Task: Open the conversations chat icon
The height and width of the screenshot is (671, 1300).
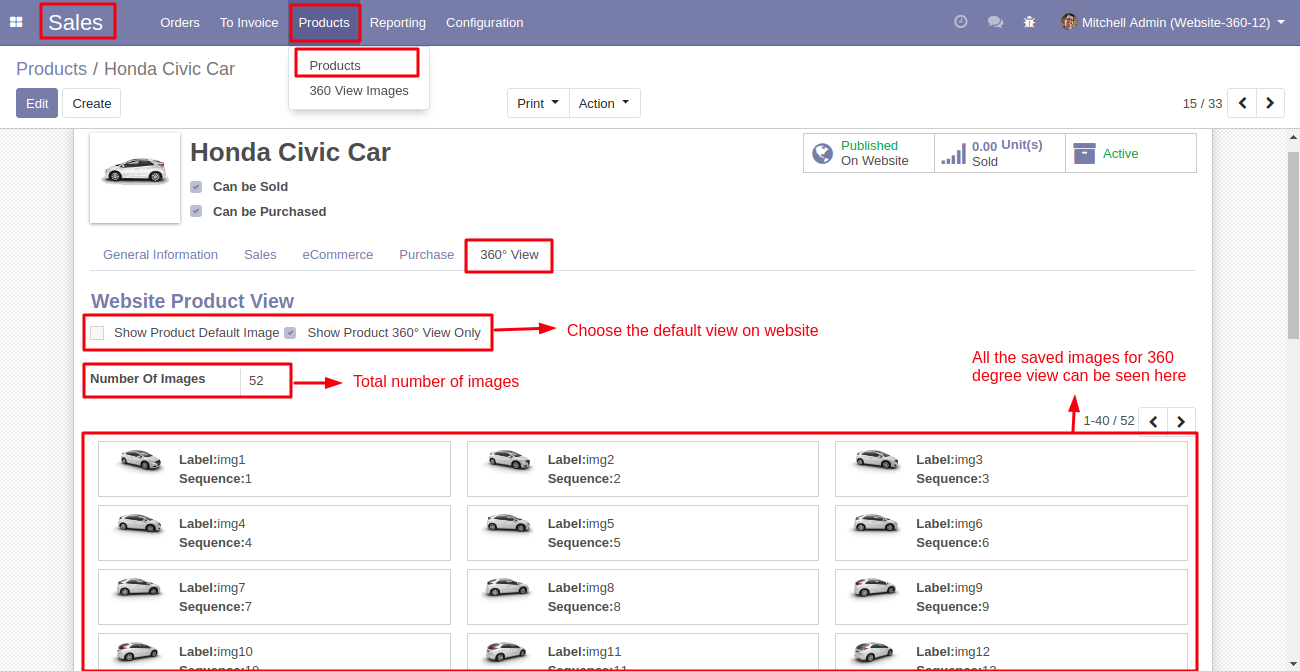Action: [995, 22]
